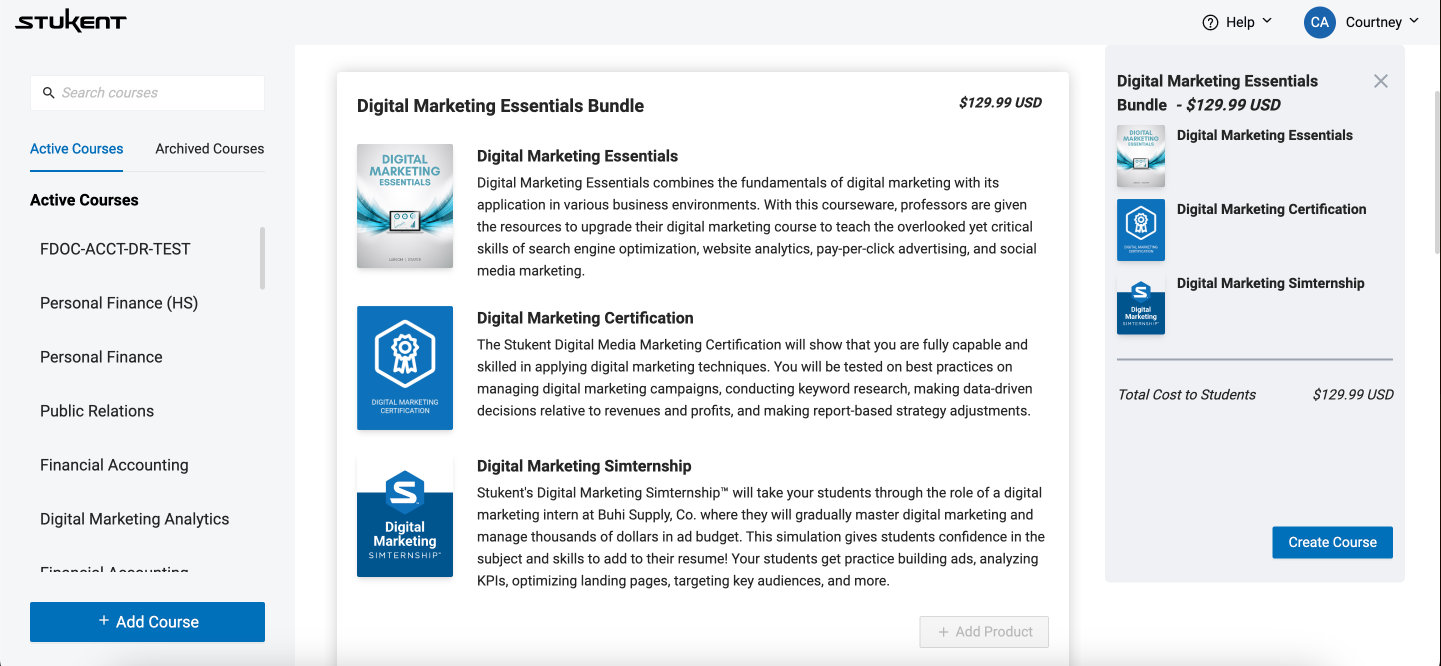Click the disabled Add Product button
Screen dimensions: 1441x666
coord(984,632)
